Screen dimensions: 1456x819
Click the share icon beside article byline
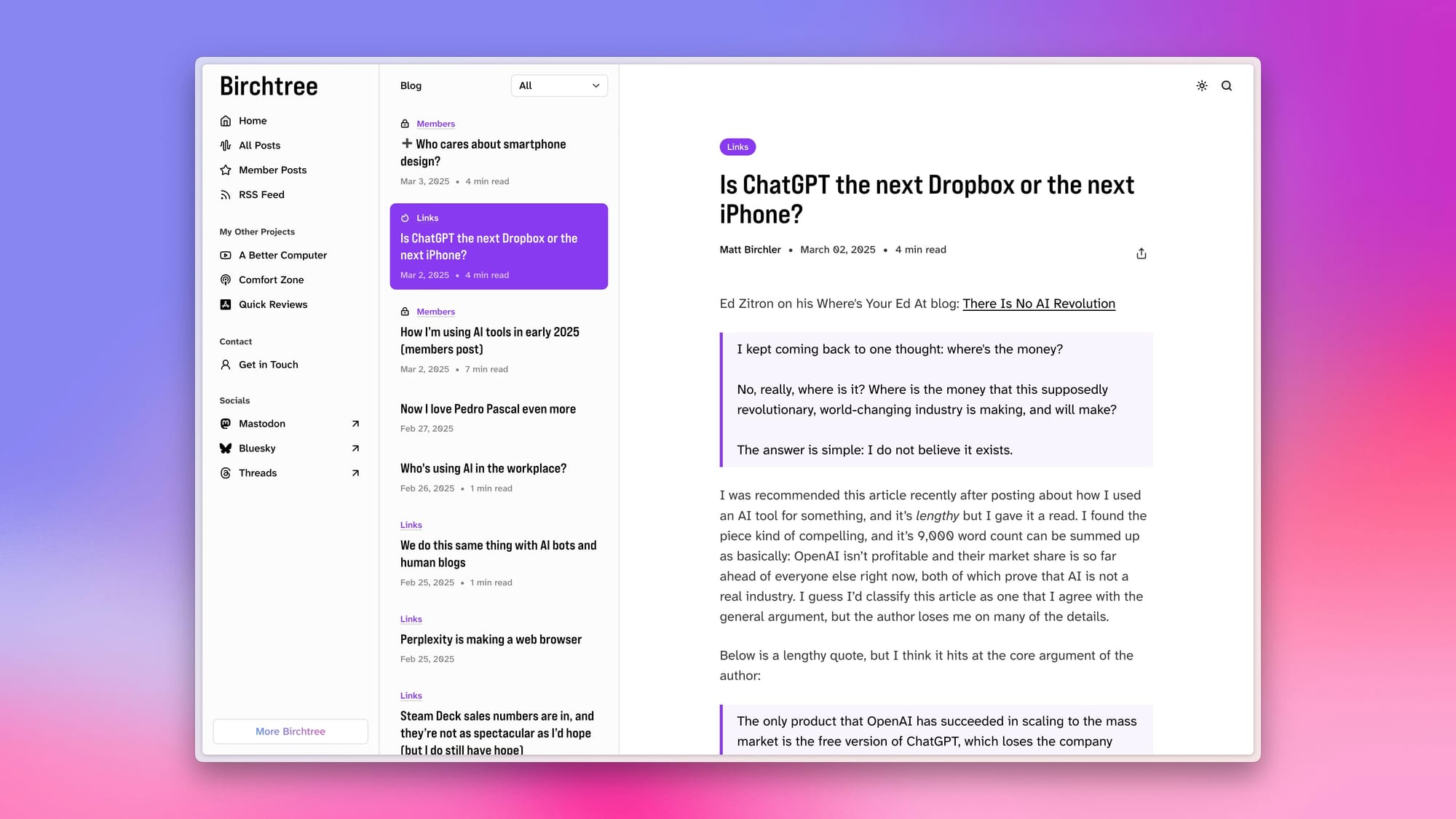1141,253
